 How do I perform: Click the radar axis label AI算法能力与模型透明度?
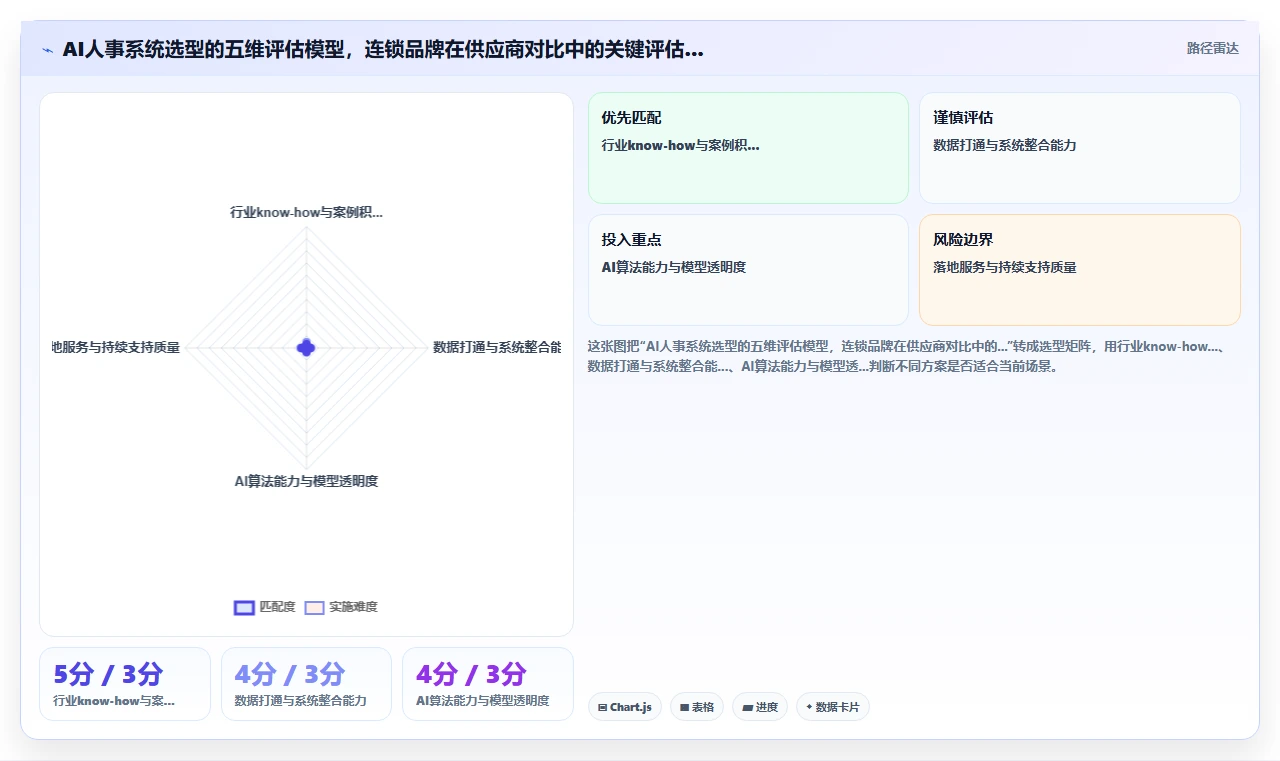[306, 481]
